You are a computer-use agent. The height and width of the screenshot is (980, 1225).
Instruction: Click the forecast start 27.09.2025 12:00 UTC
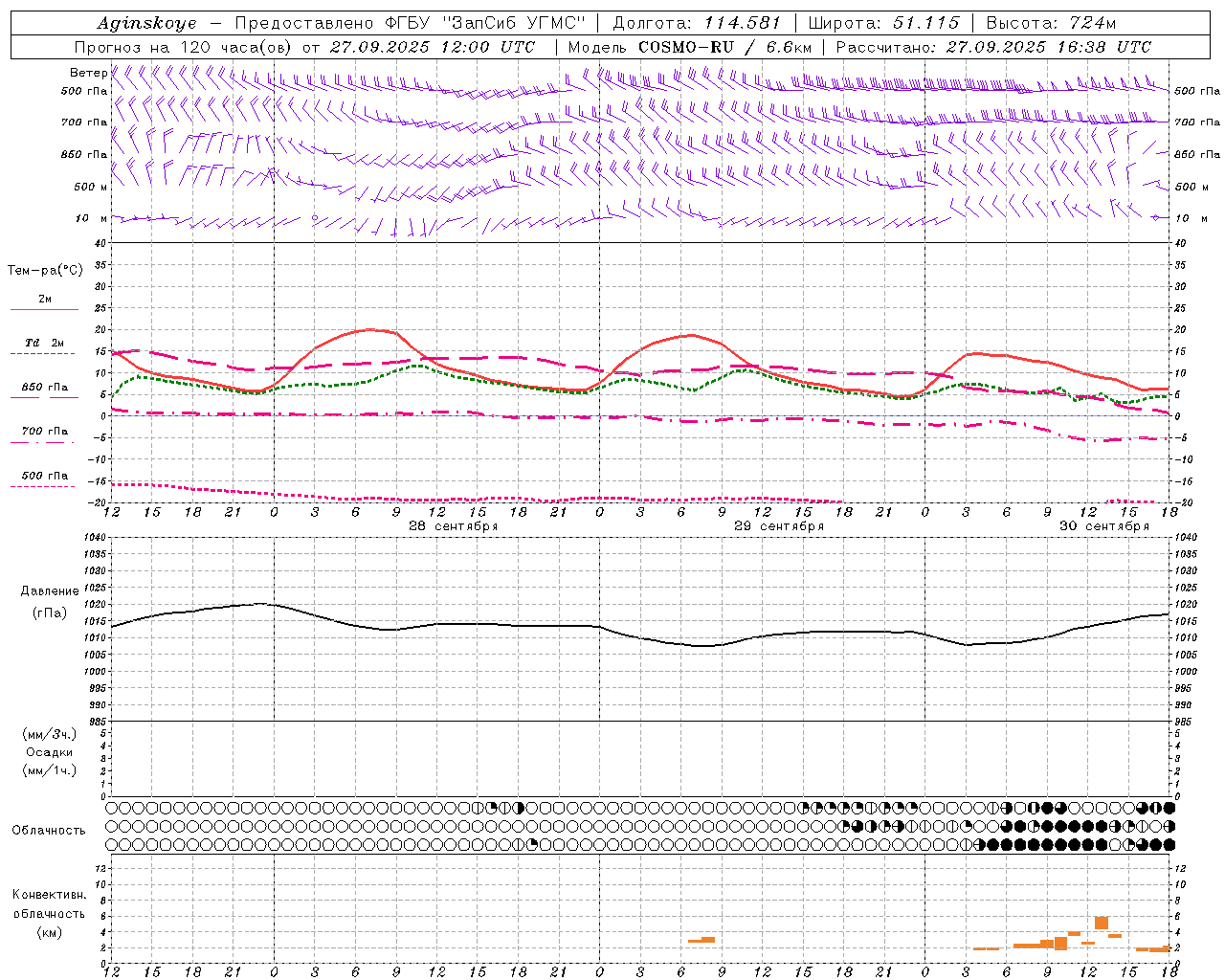click(433, 47)
